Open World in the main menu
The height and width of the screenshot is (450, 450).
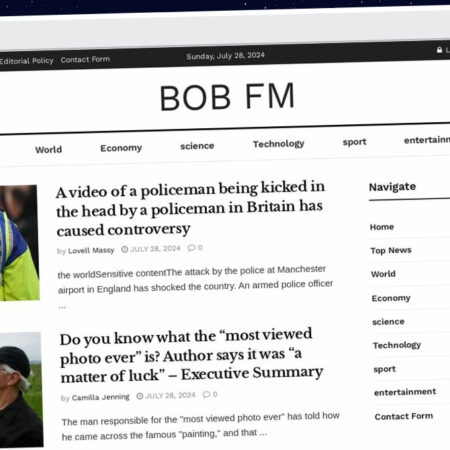pyautogui.click(x=49, y=149)
